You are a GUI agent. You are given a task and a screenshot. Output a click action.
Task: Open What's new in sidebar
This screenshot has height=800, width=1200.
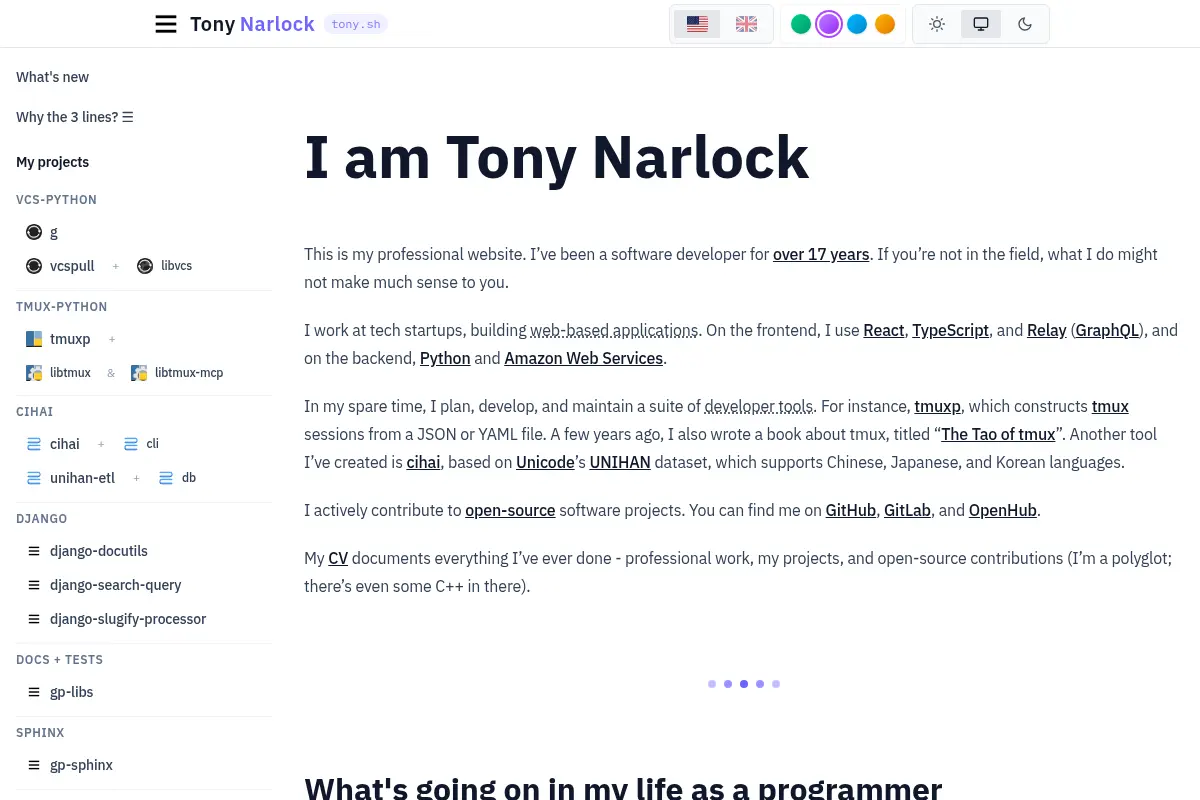[x=52, y=77]
